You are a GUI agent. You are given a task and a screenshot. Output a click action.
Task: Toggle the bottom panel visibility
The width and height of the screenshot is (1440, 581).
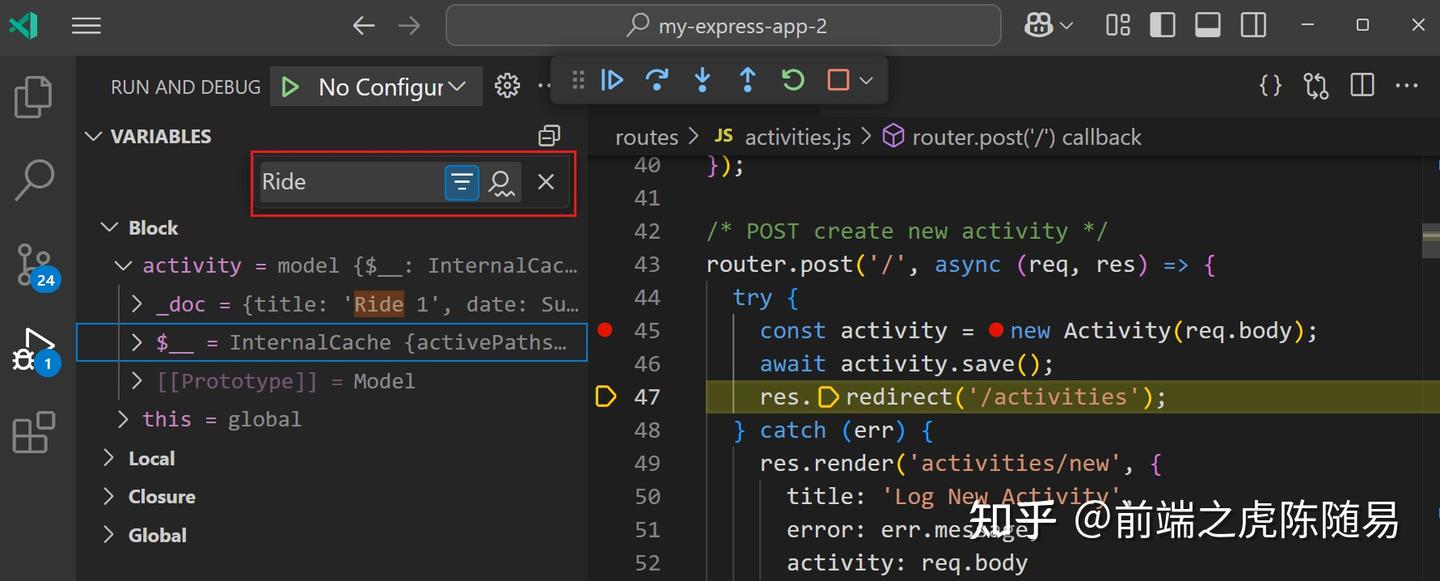[x=1207, y=25]
